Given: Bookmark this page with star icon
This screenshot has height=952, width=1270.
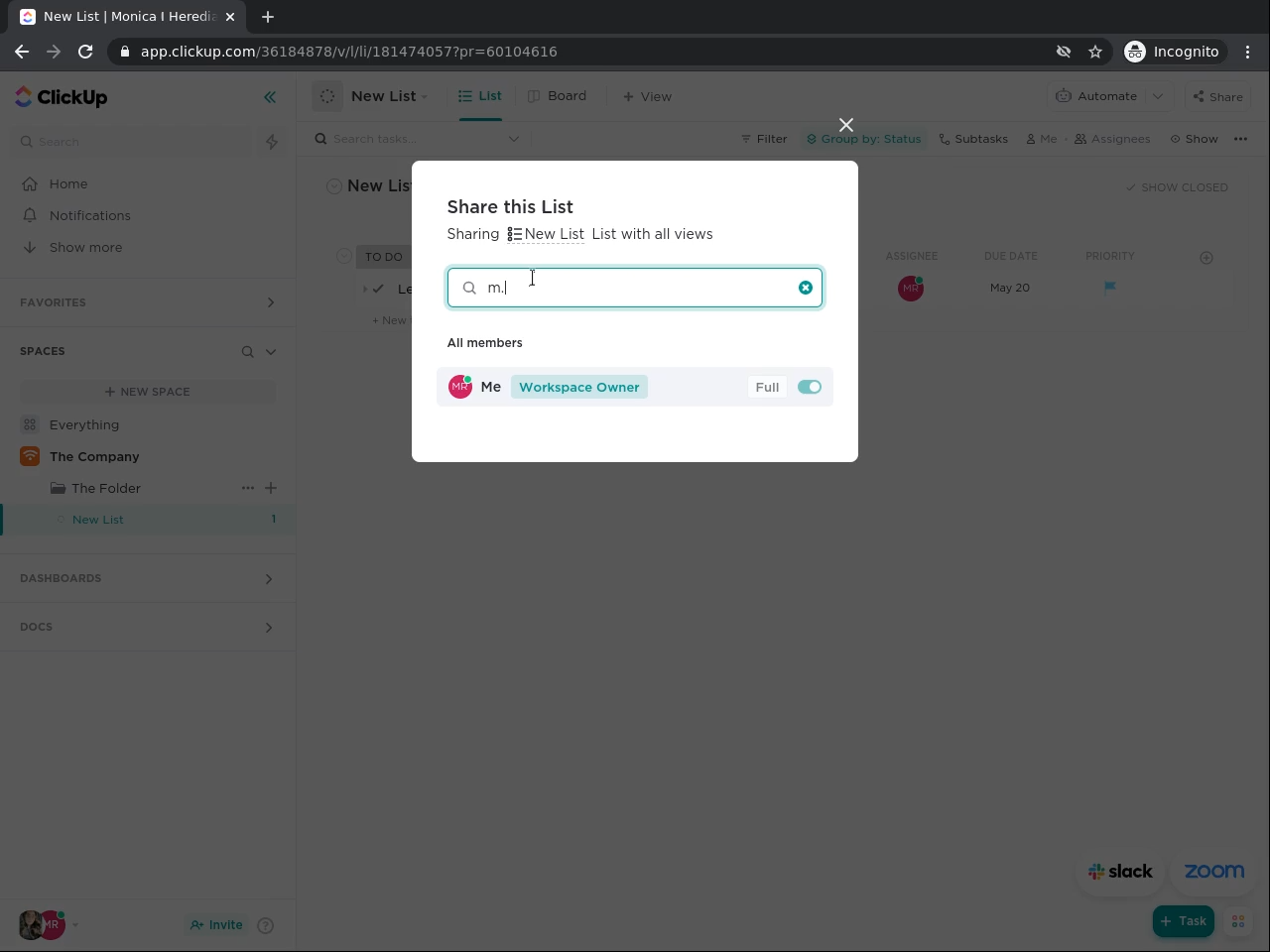Looking at the screenshot, I should point(1095,52).
